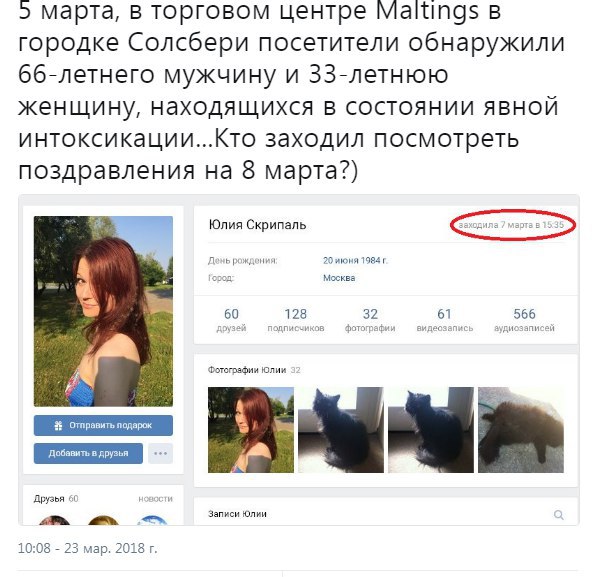Open the second photo of black cat
Screen dimensions: 613x577
tap(341, 430)
